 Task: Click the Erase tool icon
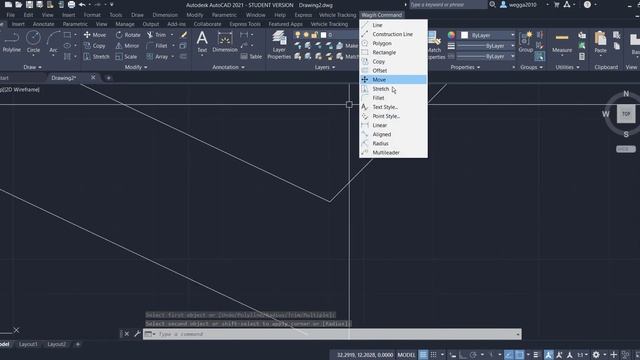pos(184,35)
